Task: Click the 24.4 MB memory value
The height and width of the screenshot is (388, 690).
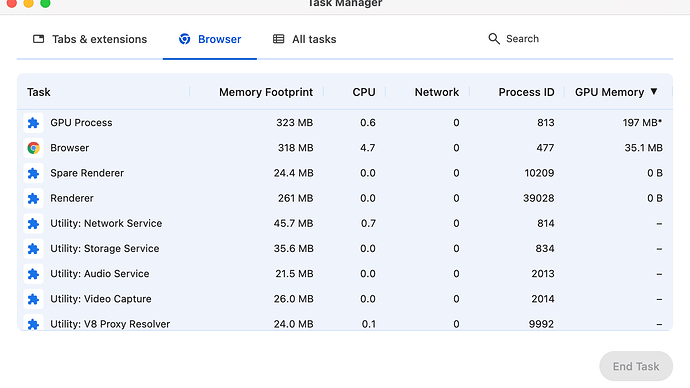Action: click(x=294, y=173)
